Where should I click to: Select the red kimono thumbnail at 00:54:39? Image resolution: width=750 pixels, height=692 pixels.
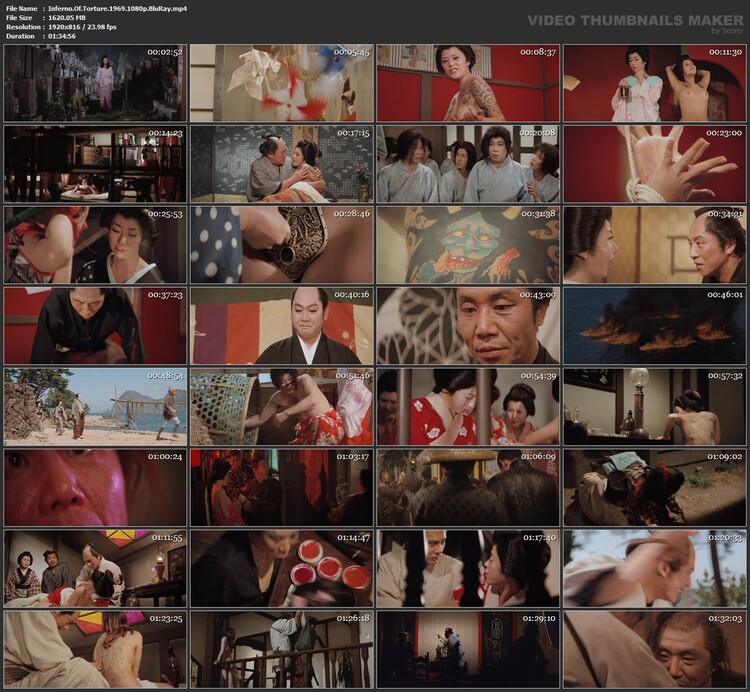468,406
